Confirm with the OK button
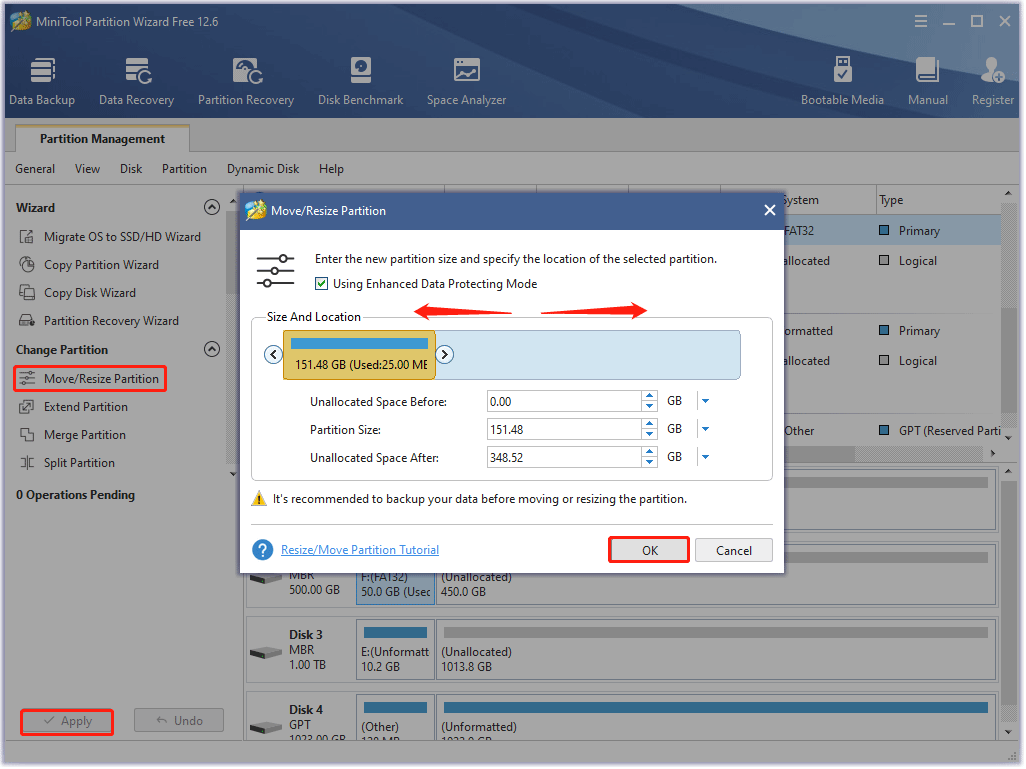Screen dimensions: 1026x769 [x=650, y=551]
